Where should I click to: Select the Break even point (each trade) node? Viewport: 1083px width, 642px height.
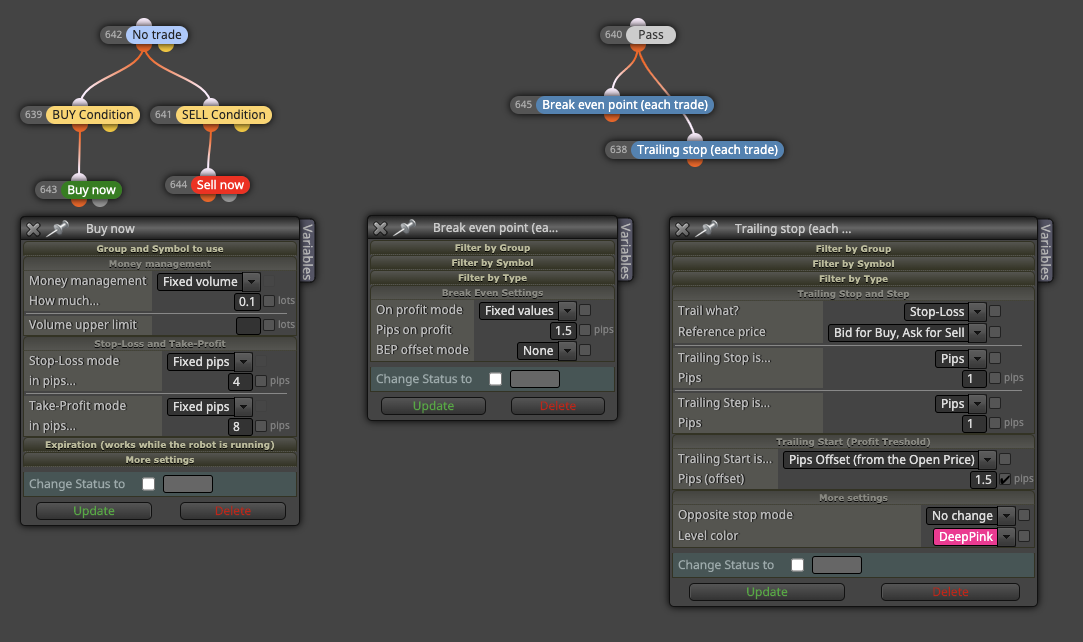(x=624, y=105)
